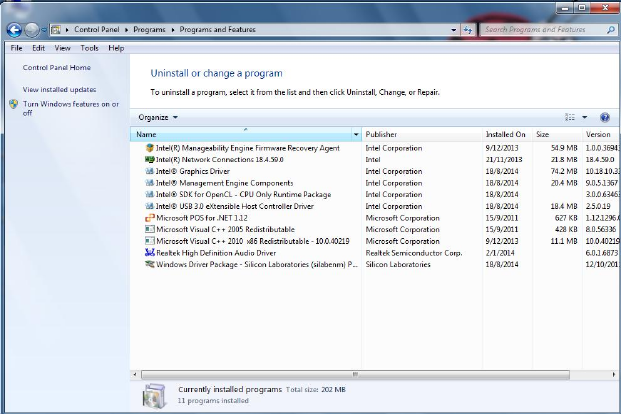Select Intel Graphics Driver name text
The height and width of the screenshot is (414, 621).
tap(193, 172)
